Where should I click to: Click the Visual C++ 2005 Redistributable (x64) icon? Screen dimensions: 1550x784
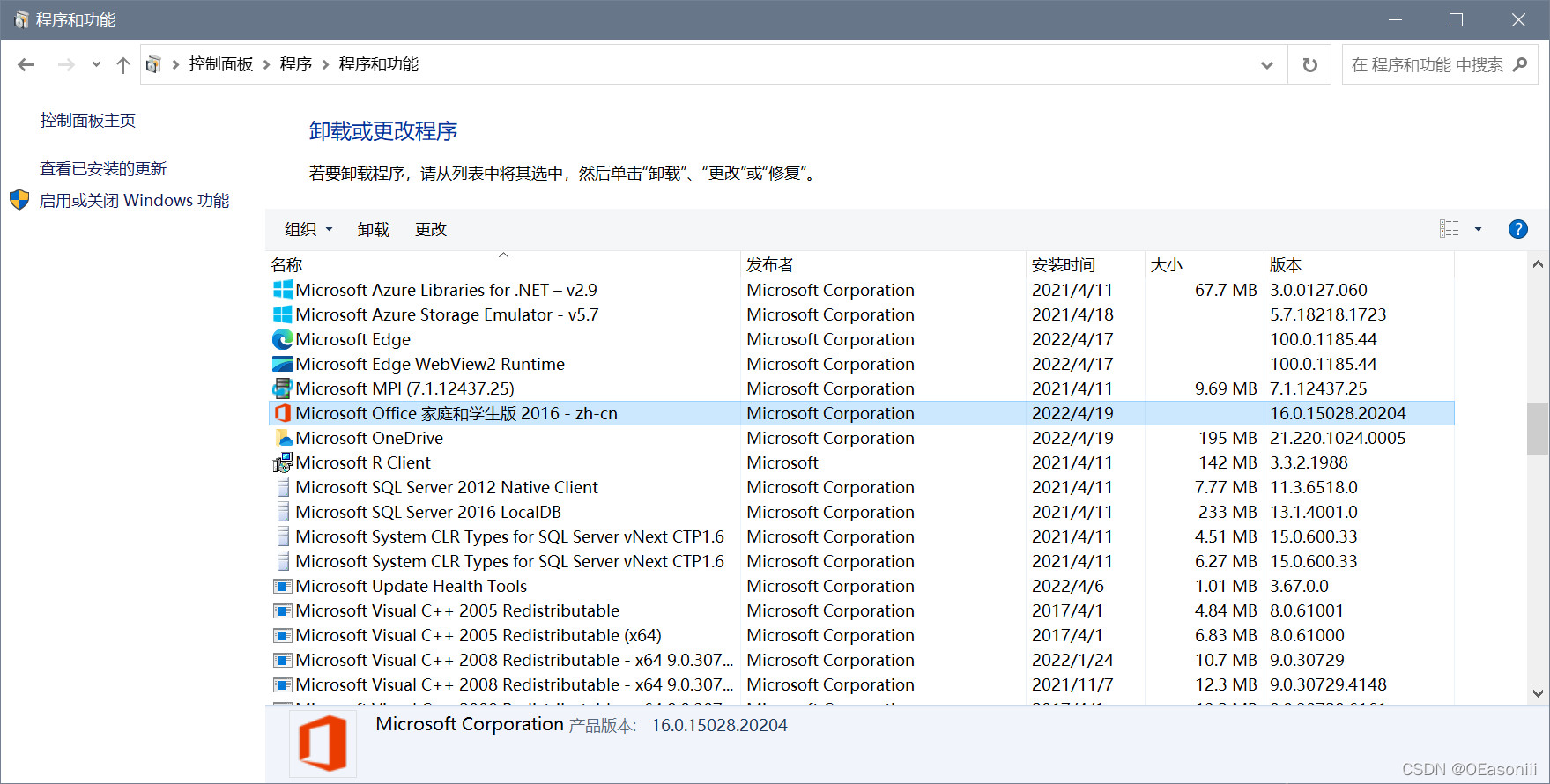[x=283, y=635]
